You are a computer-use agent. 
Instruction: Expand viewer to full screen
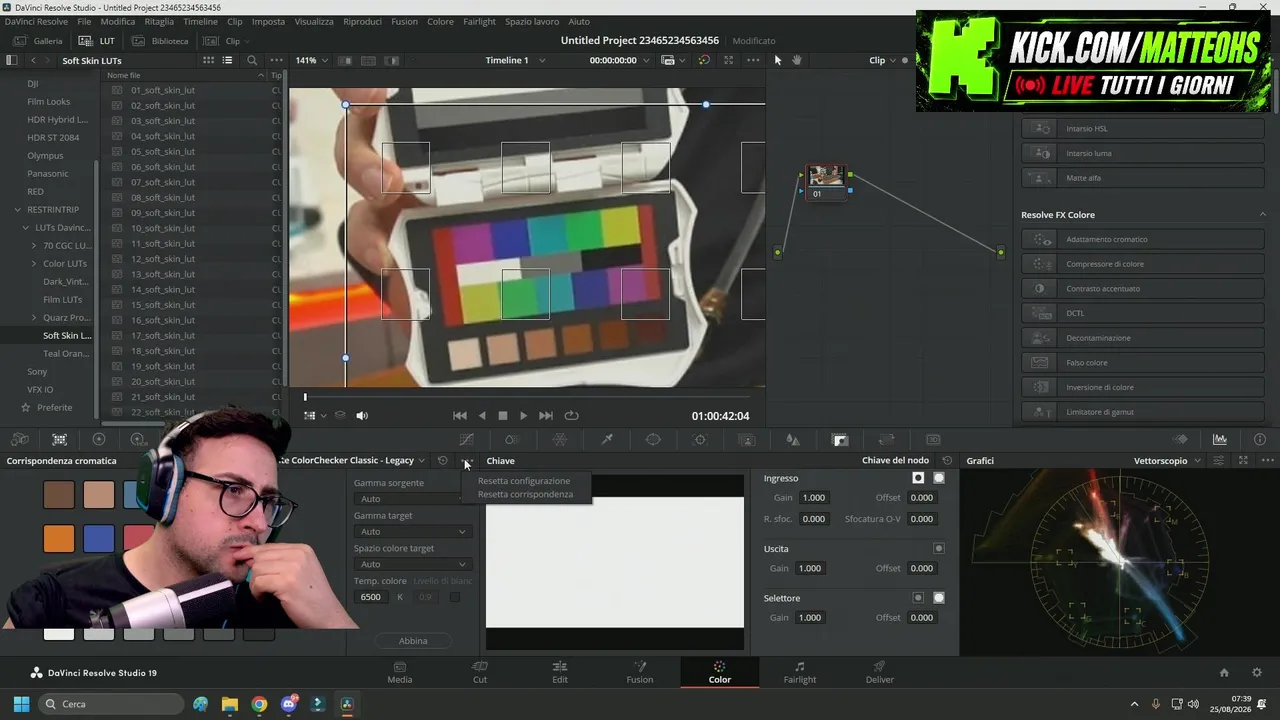pos(728,60)
